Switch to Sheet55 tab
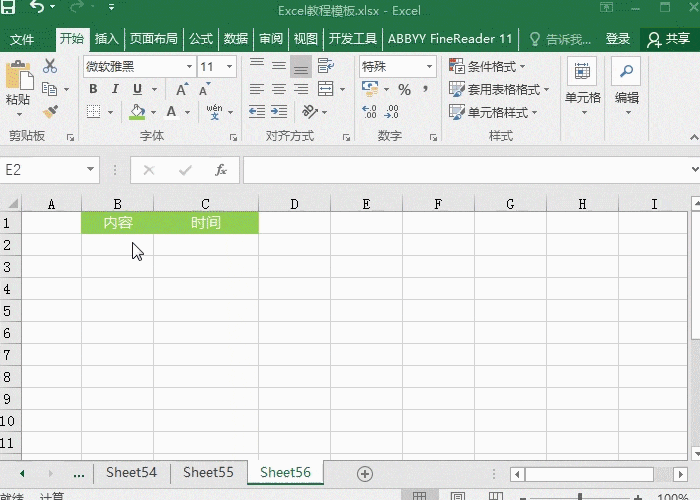700x500 pixels. [x=208, y=472]
